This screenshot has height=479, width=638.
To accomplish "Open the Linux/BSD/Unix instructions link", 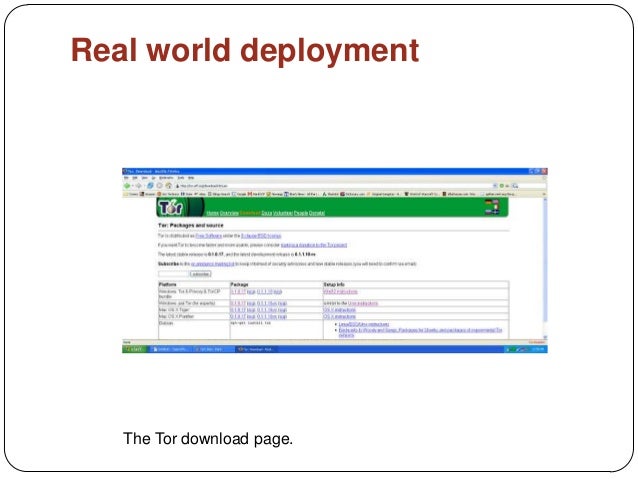I will (364, 324).
